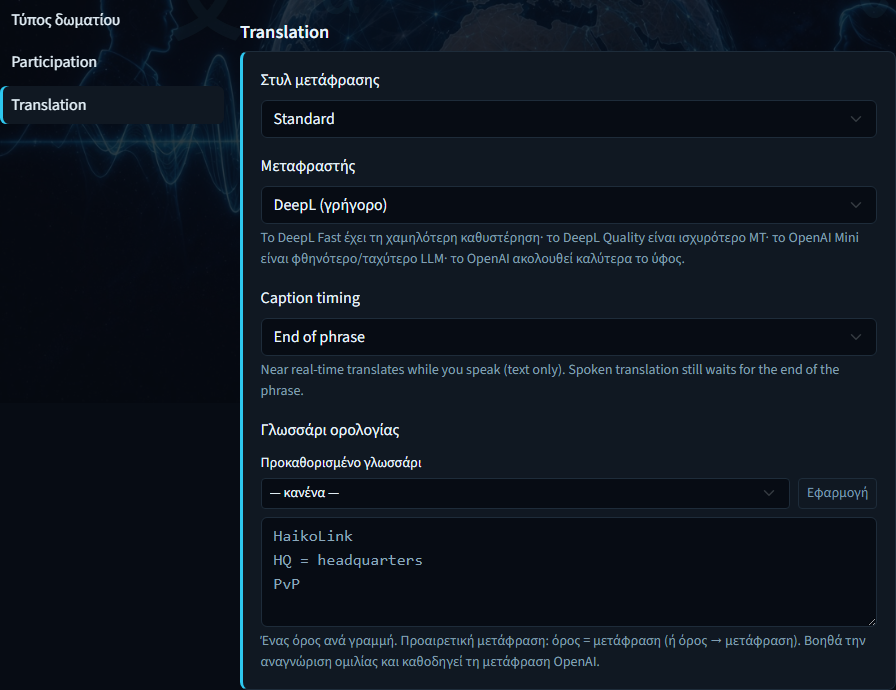The height and width of the screenshot is (690, 896).
Task: Click the chevron arrow beside Standard
Action: [x=855, y=119]
